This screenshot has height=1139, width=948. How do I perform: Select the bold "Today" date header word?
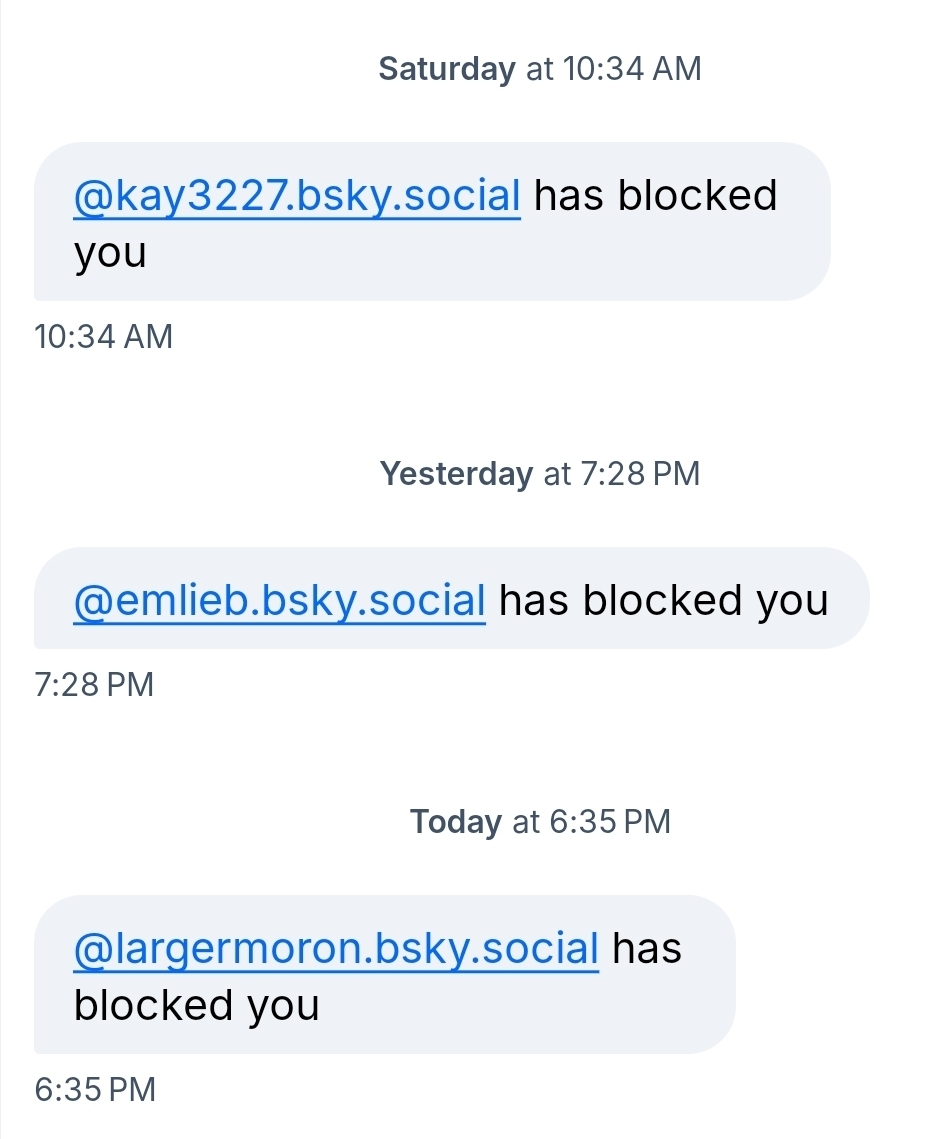pyautogui.click(x=455, y=822)
